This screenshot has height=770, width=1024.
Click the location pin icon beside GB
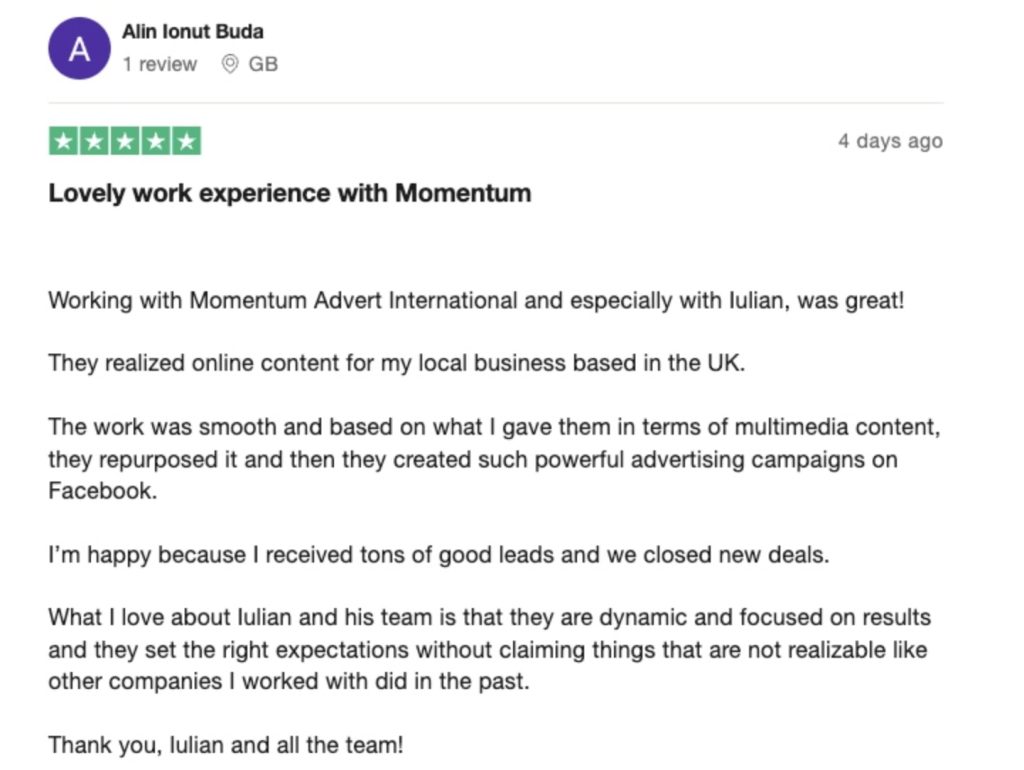(230, 64)
